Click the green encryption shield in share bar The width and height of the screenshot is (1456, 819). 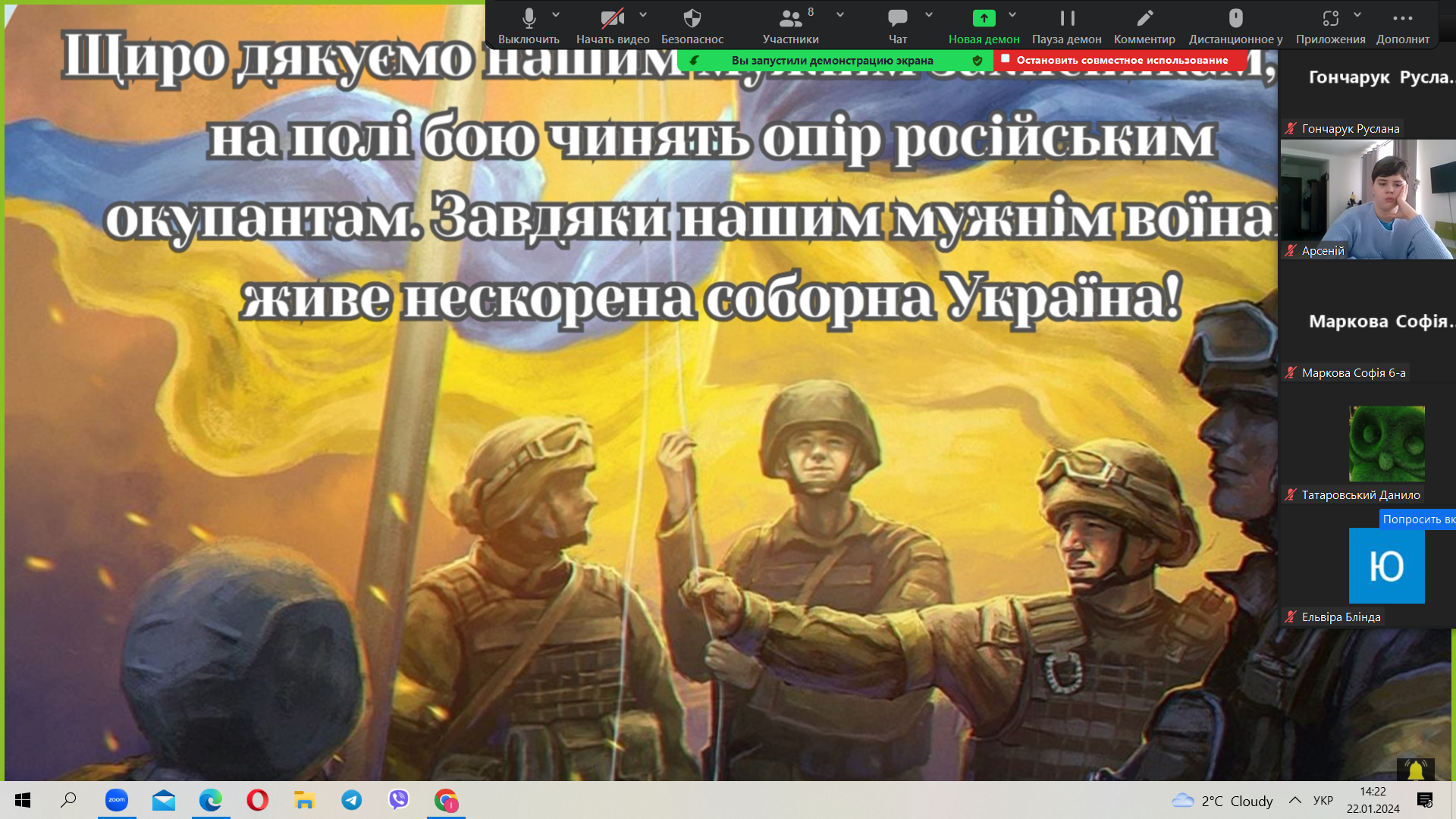point(977,61)
